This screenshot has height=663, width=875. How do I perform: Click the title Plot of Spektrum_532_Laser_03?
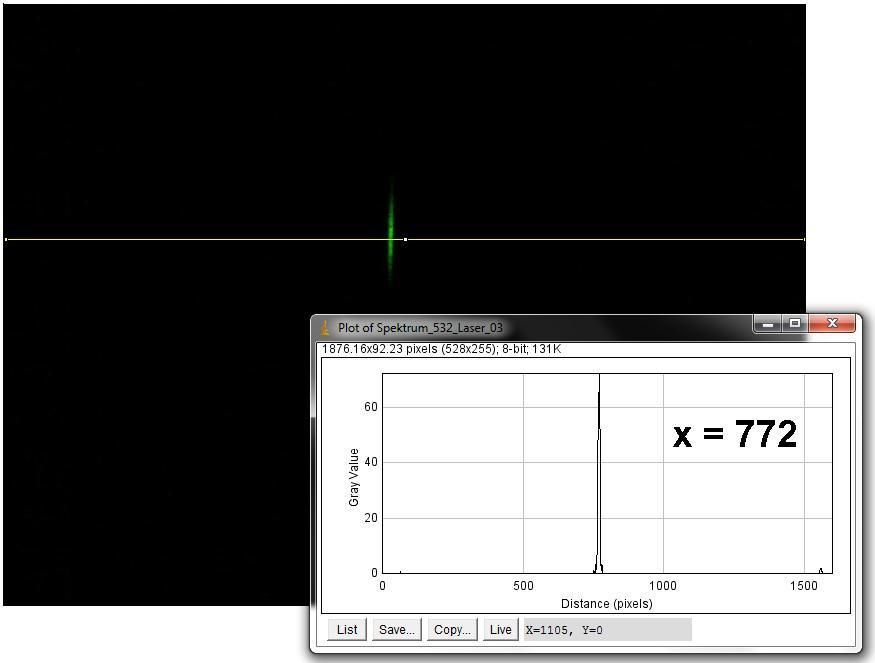pos(420,327)
